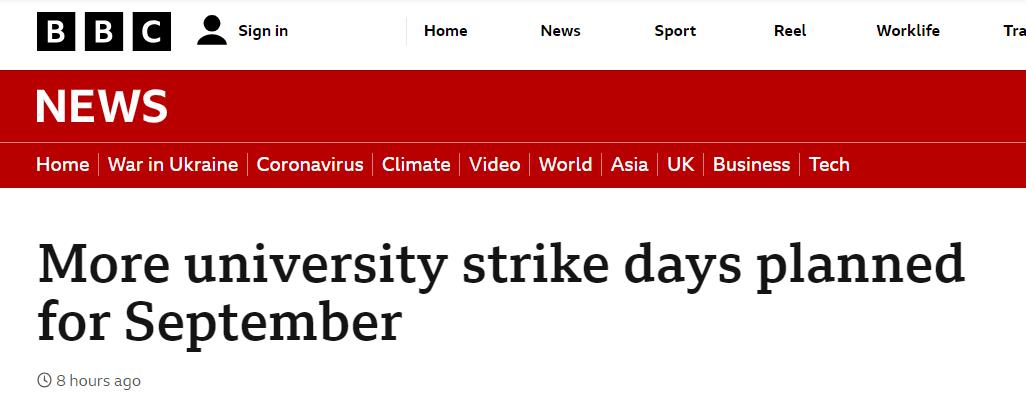Click the clock icon beside timestamp
Viewport: 1026px width, 401px height.
point(44,380)
